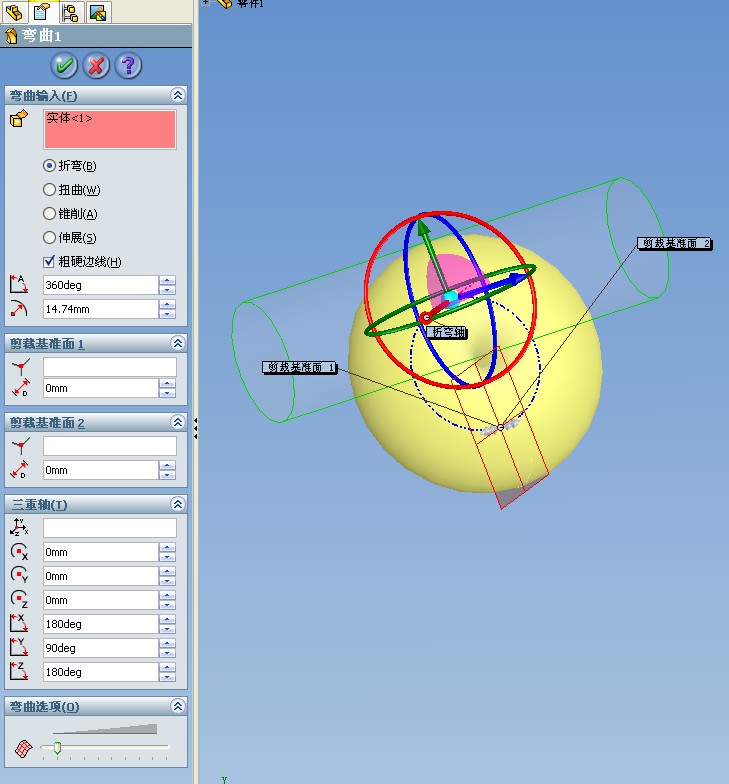
Task: Select the 实体<1> body selection box
Action: (110, 130)
